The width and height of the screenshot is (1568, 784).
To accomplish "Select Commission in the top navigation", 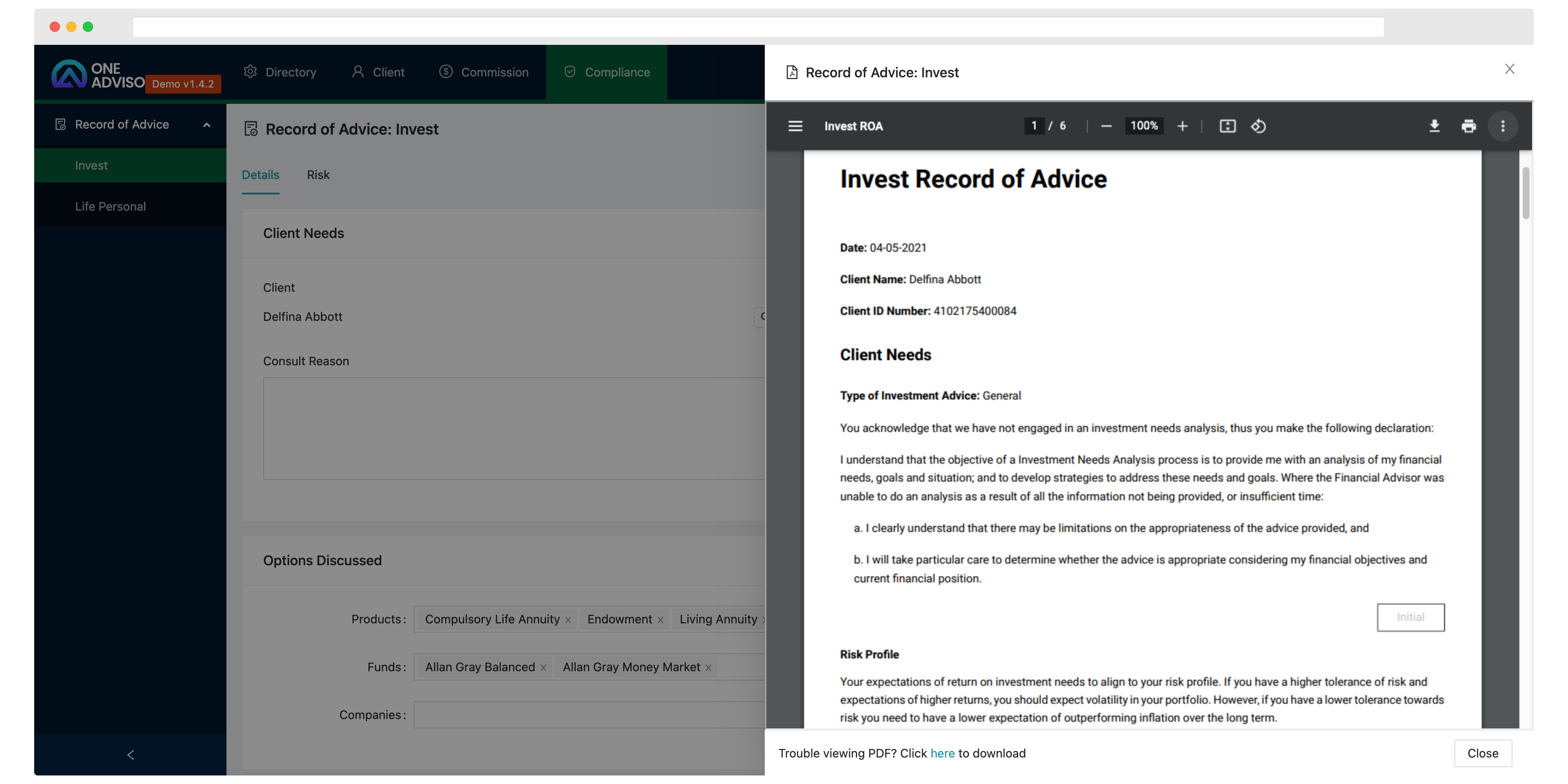I will 484,72.
